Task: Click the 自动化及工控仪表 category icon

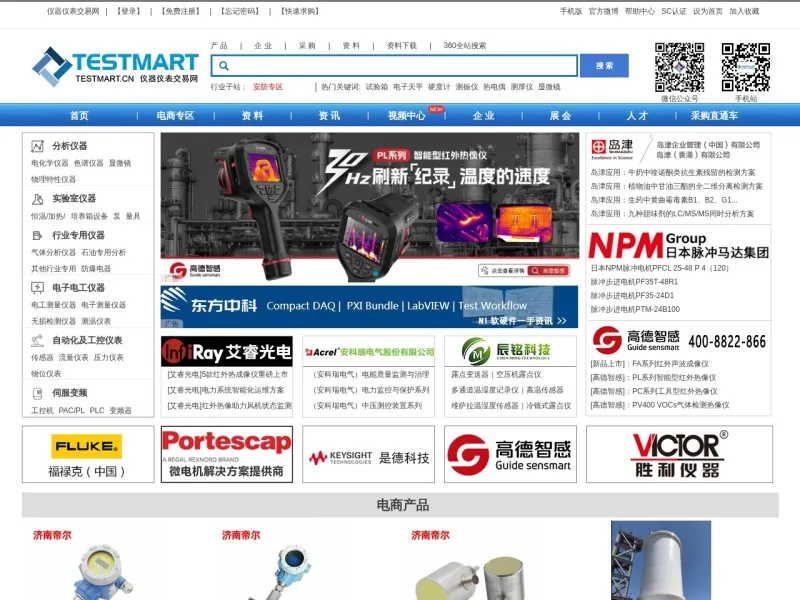Action: (x=37, y=340)
